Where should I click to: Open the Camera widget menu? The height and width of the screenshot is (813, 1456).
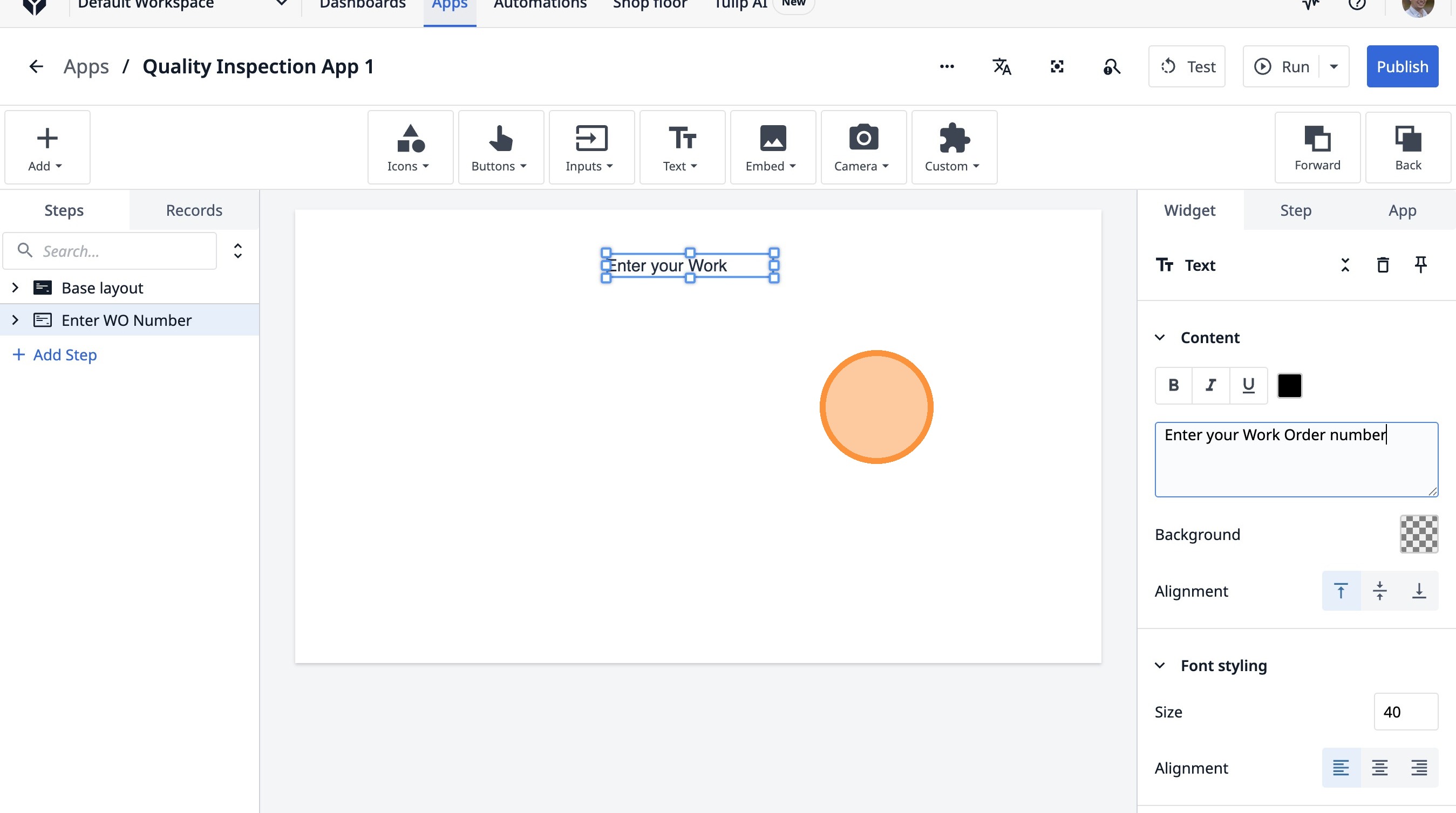click(862, 147)
